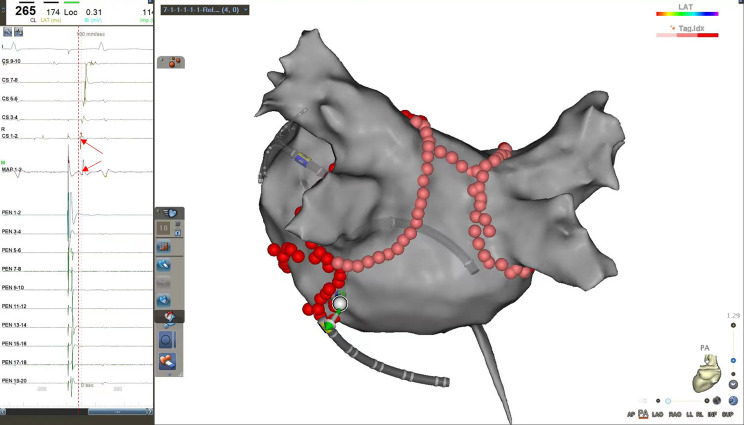Switch to the PA view
This screenshot has height=425, width=744.
(x=644, y=413)
